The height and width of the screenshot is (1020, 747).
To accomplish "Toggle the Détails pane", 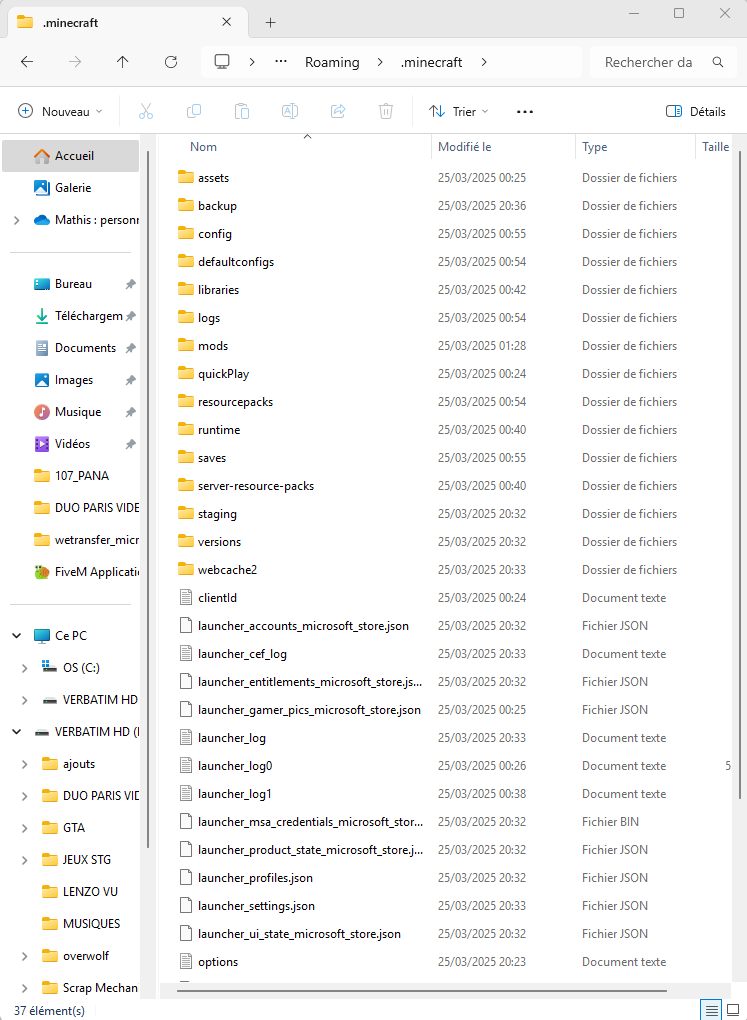I will point(696,111).
